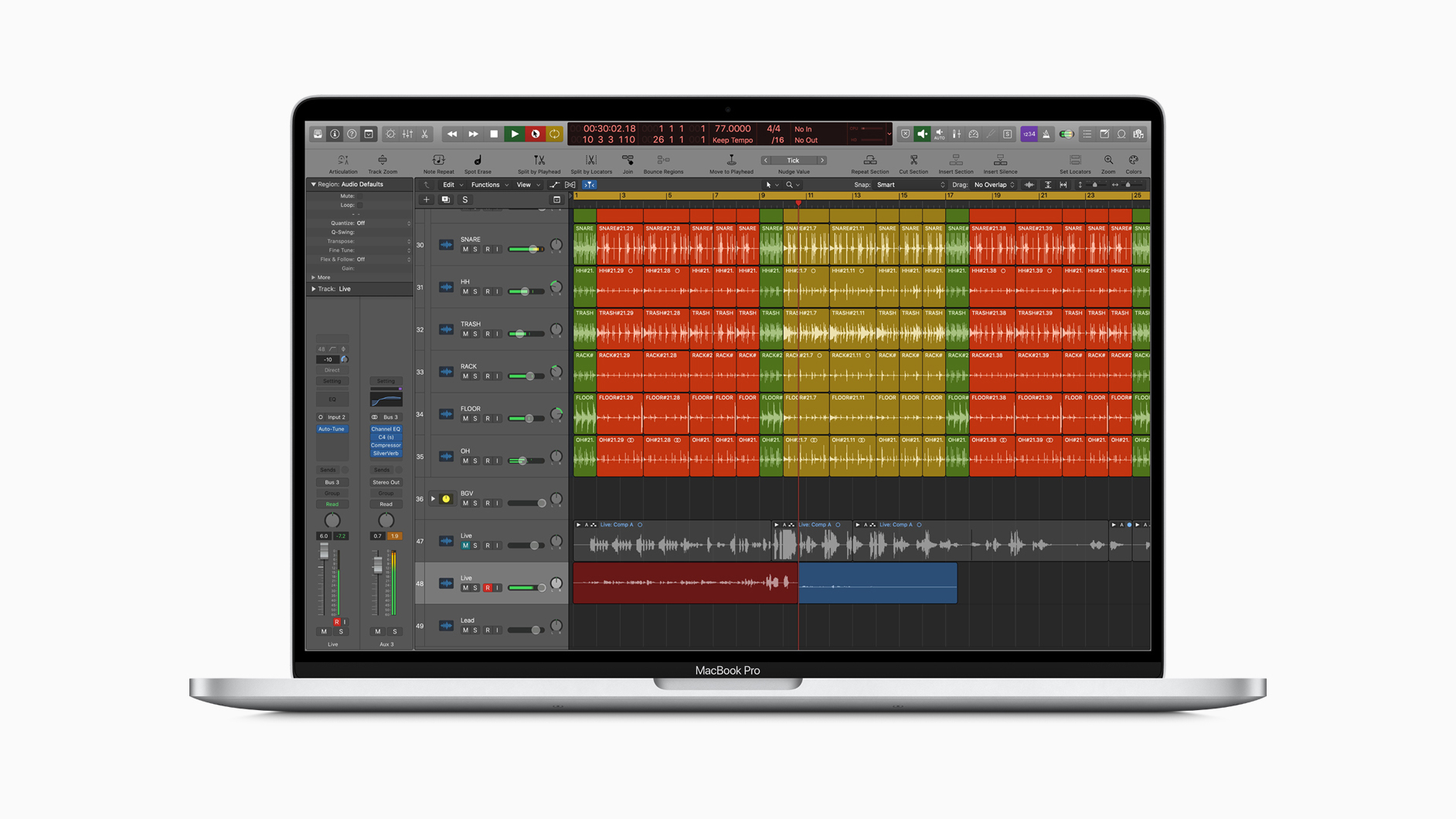Screen dimensions: 1456x819
Task: Open the Snap Smart dropdown
Action: click(910, 185)
